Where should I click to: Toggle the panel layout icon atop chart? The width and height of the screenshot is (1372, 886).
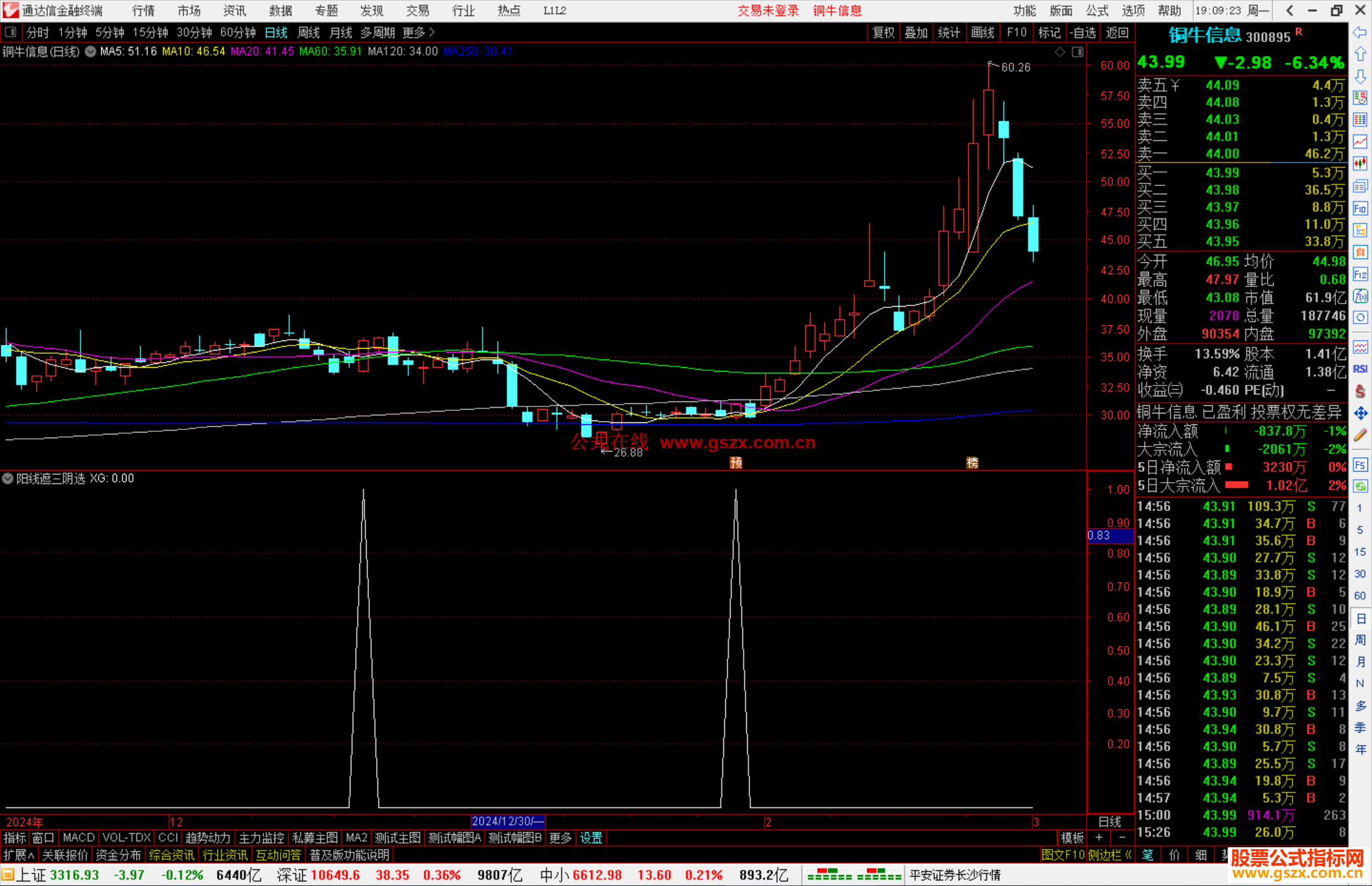(1077, 52)
